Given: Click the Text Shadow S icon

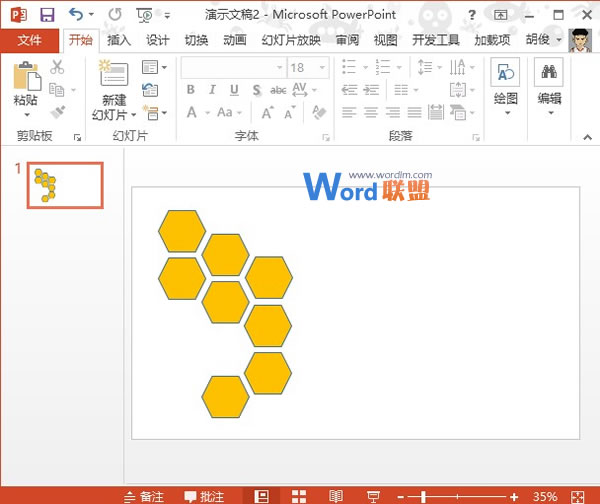Looking at the screenshot, I should [257, 90].
